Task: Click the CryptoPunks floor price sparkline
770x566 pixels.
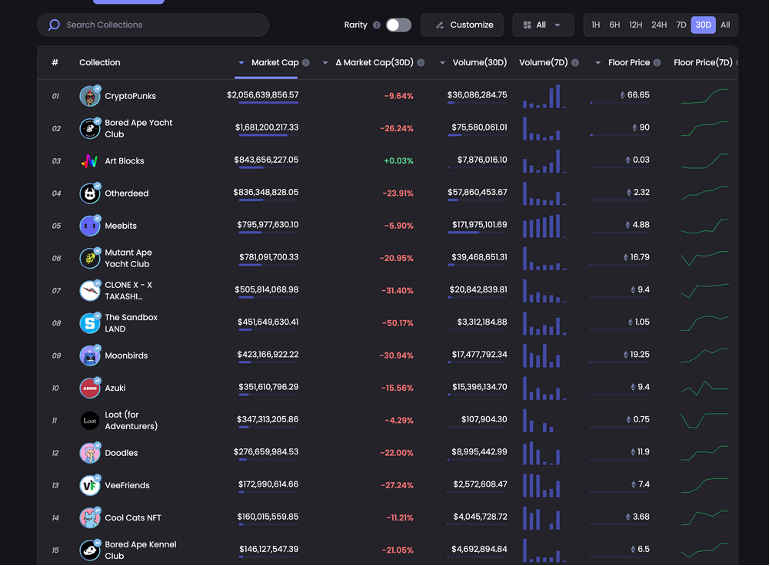Action: click(705, 96)
